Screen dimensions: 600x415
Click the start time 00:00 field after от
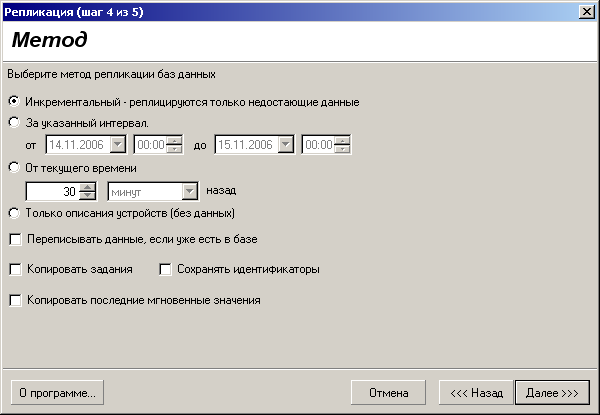pos(151,145)
